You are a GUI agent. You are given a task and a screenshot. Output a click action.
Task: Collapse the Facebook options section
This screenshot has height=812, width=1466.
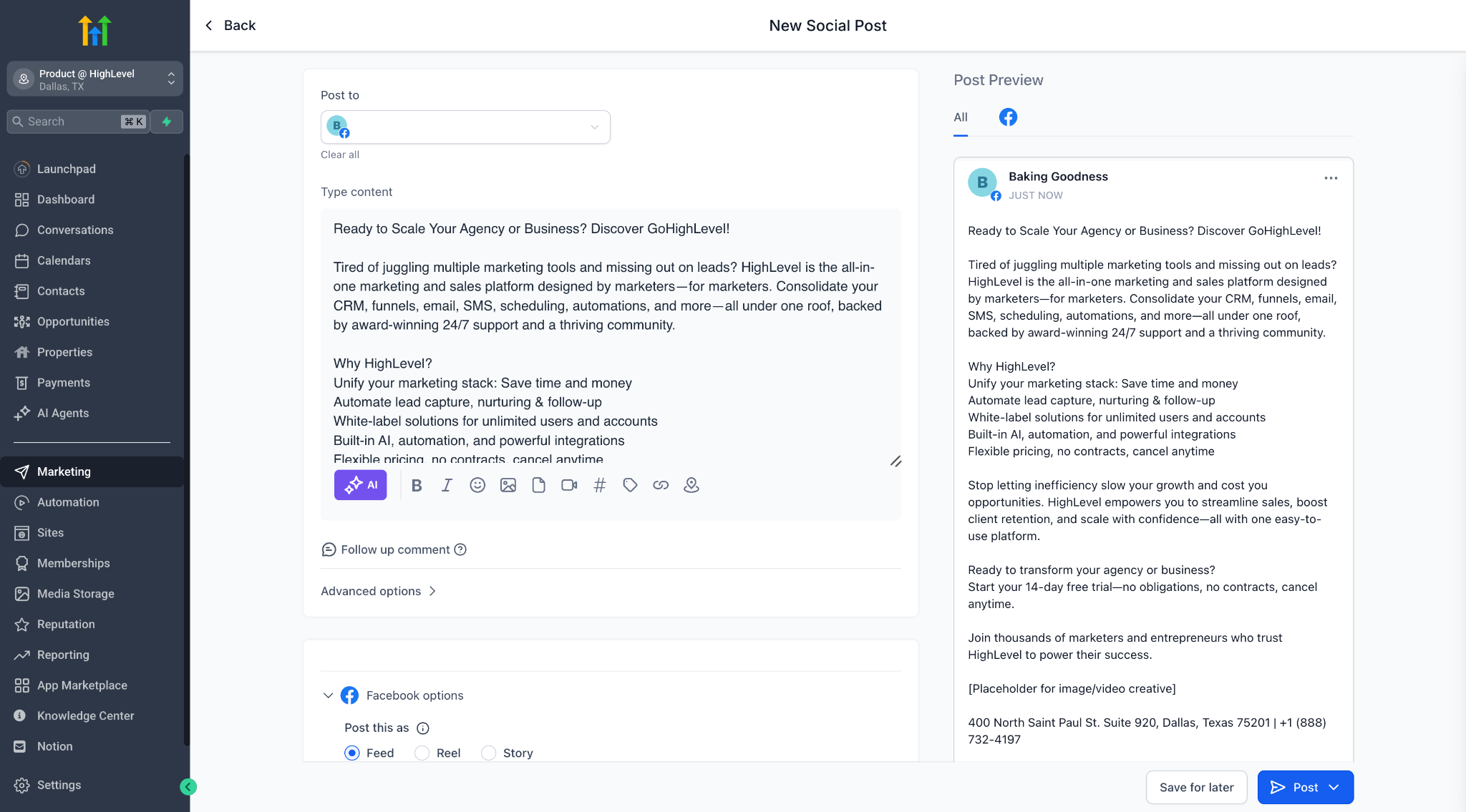(328, 695)
